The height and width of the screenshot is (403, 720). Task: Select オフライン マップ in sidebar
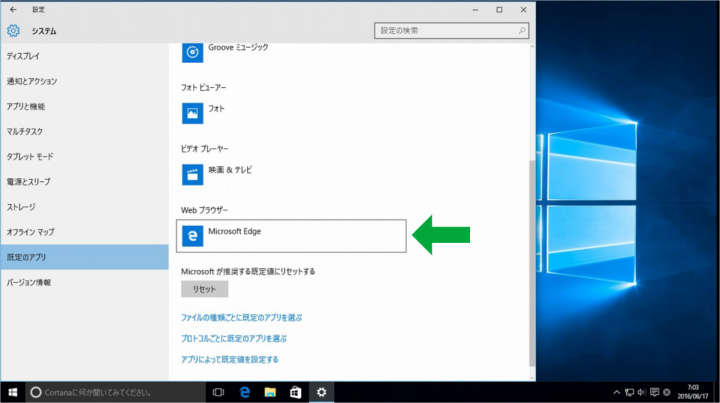click(84, 232)
